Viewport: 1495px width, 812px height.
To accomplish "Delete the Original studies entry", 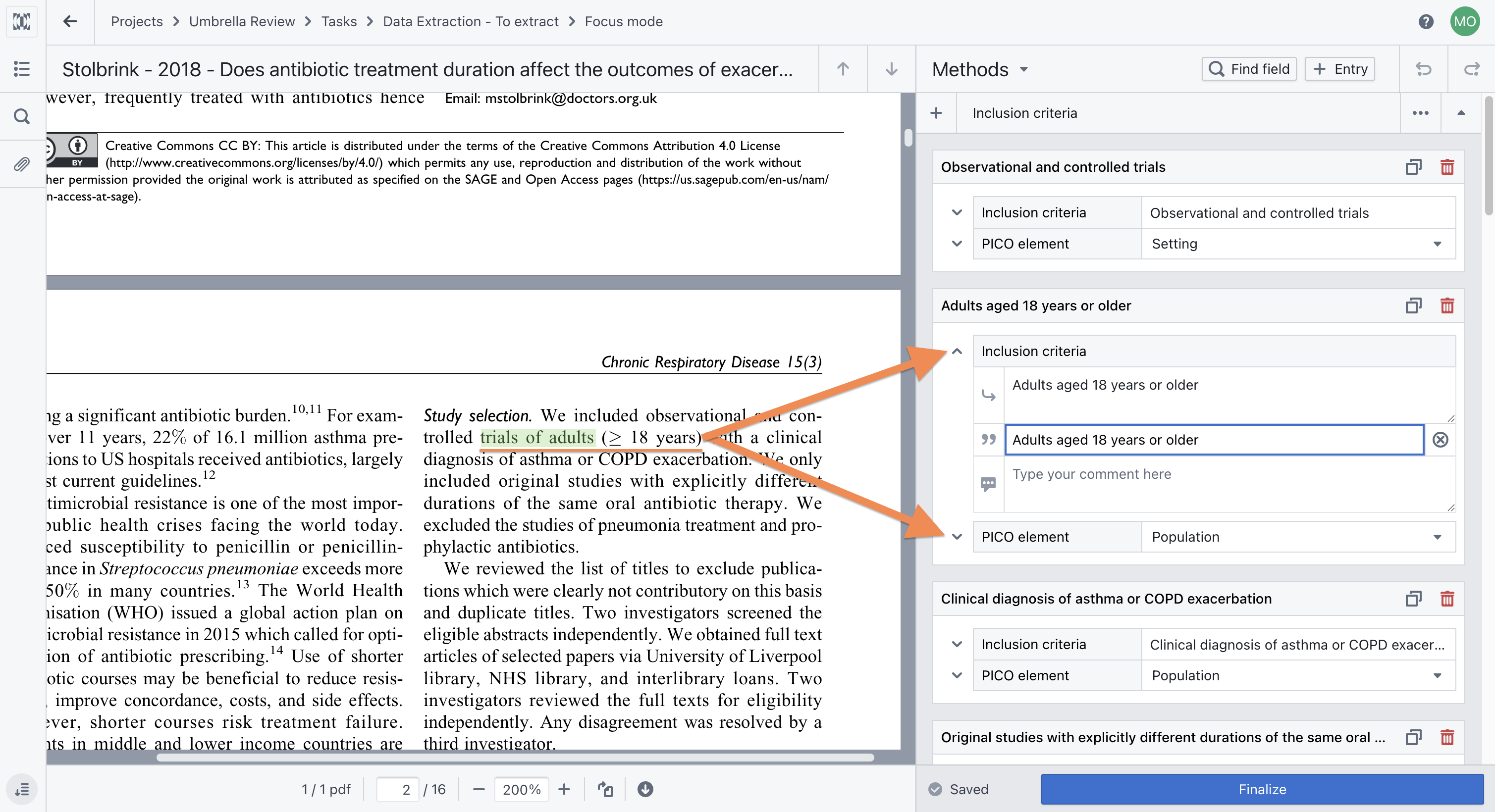I will 1447,737.
